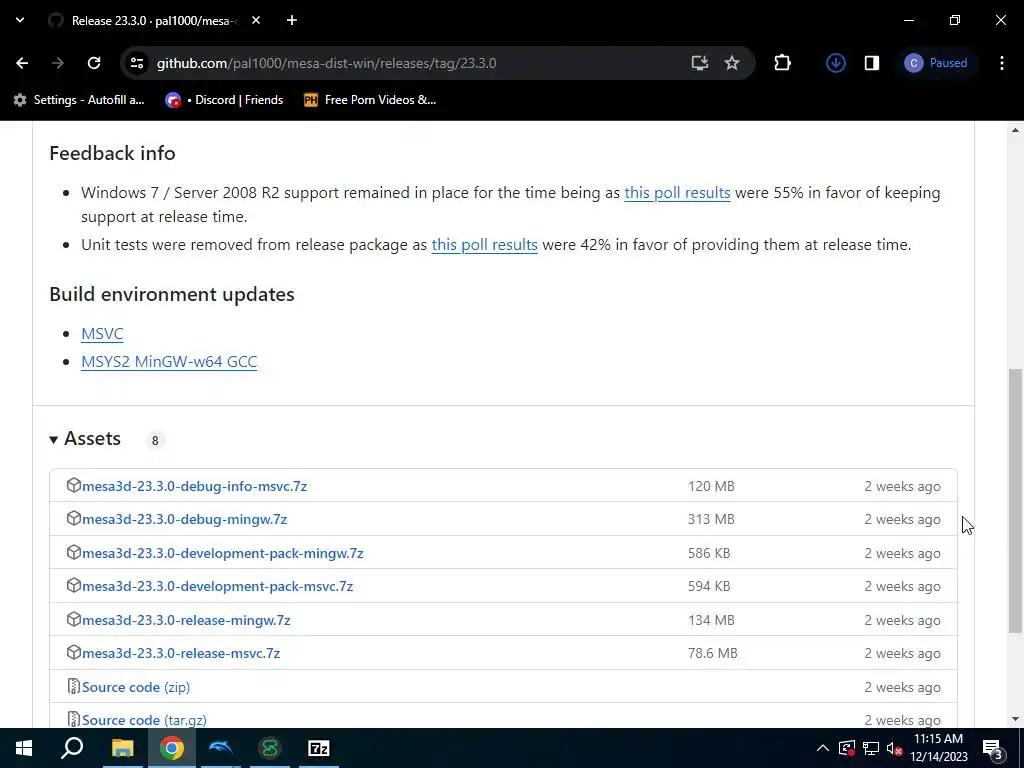This screenshot has height=768, width=1024.
Task: Click package icon beside release-msvc.7z
Action: click(x=73, y=652)
